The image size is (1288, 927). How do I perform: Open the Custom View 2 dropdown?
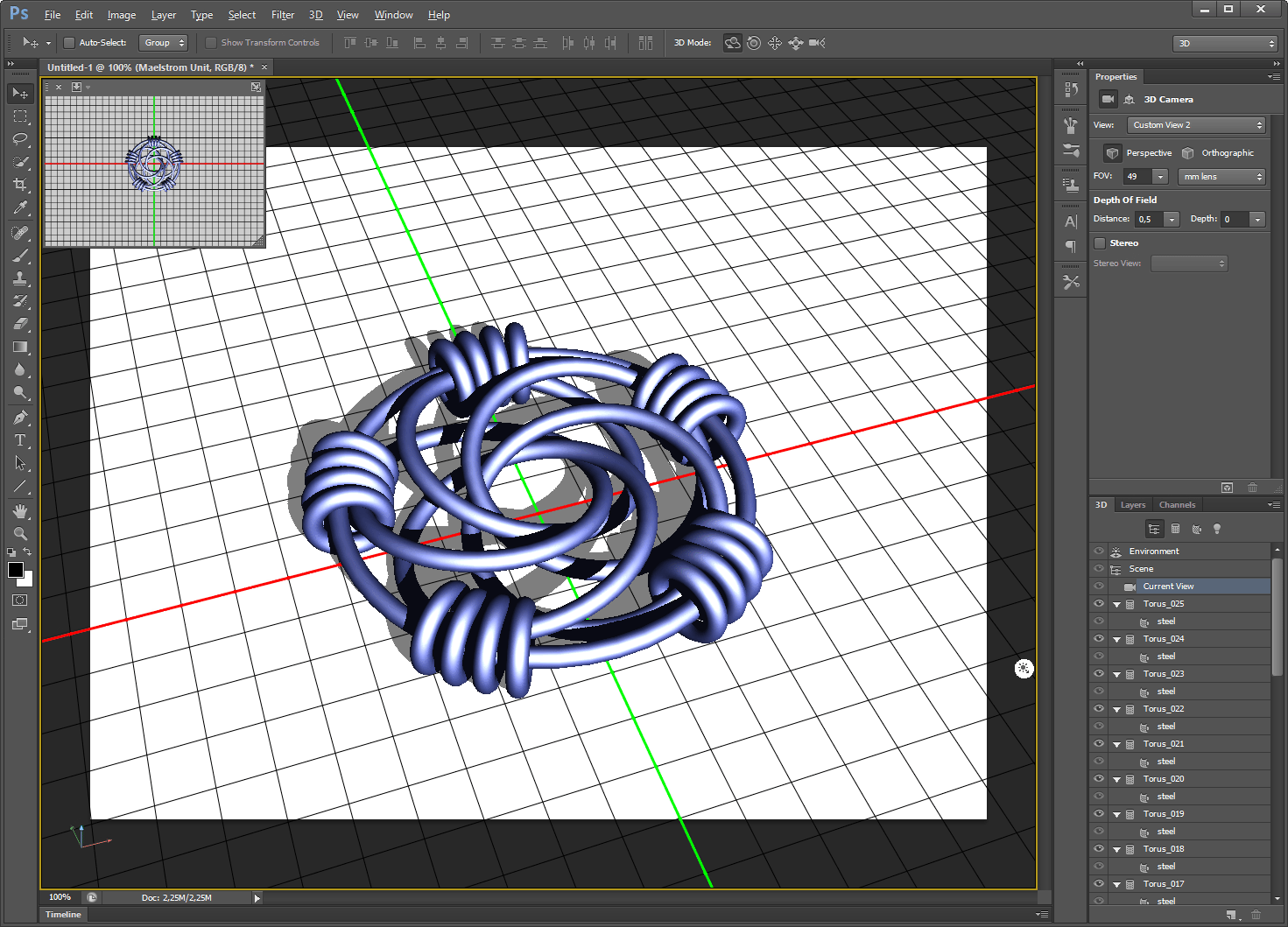pyautogui.click(x=1196, y=125)
